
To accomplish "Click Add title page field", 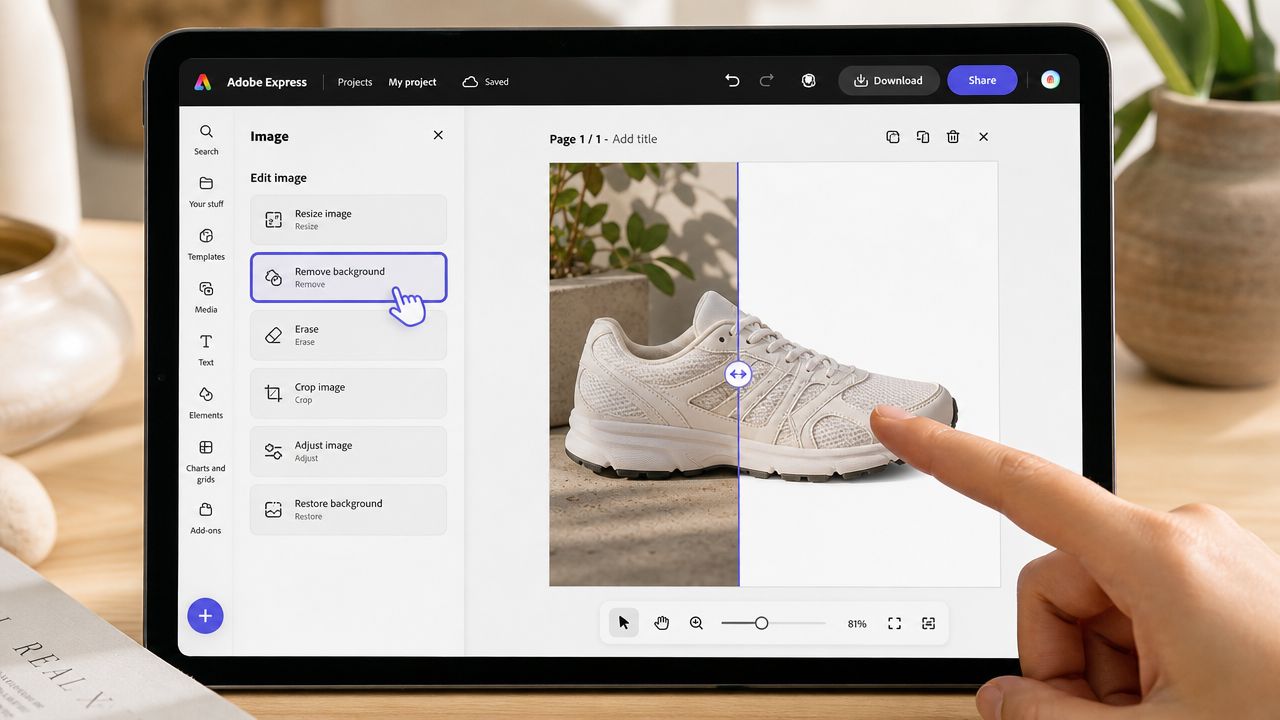I will click(635, 139).
